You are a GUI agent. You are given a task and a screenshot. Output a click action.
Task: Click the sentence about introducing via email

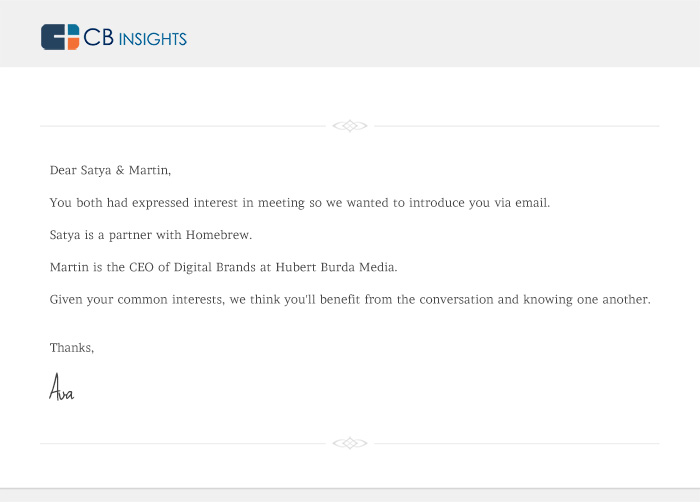click(x=300, y=203)
